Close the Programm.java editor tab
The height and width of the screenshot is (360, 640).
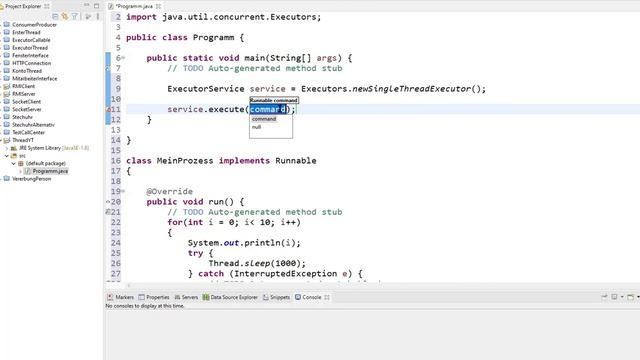[x=158, y=6]
